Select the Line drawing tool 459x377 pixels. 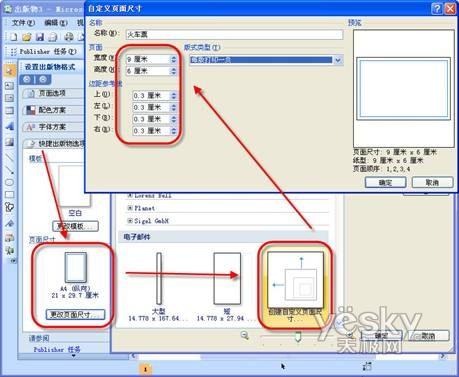[x=9, y=157]
